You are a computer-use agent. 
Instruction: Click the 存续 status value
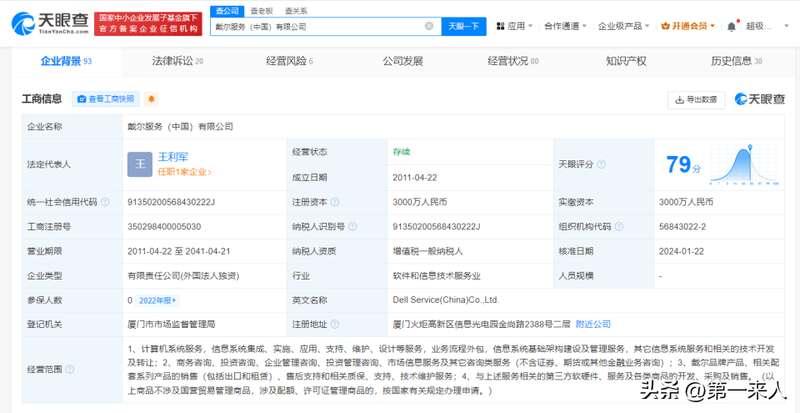point(402,152)
